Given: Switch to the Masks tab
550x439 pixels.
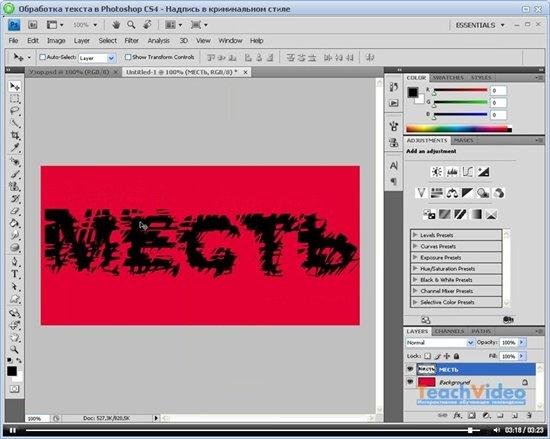Looking at the screenshot, I should tap(463, 140).
